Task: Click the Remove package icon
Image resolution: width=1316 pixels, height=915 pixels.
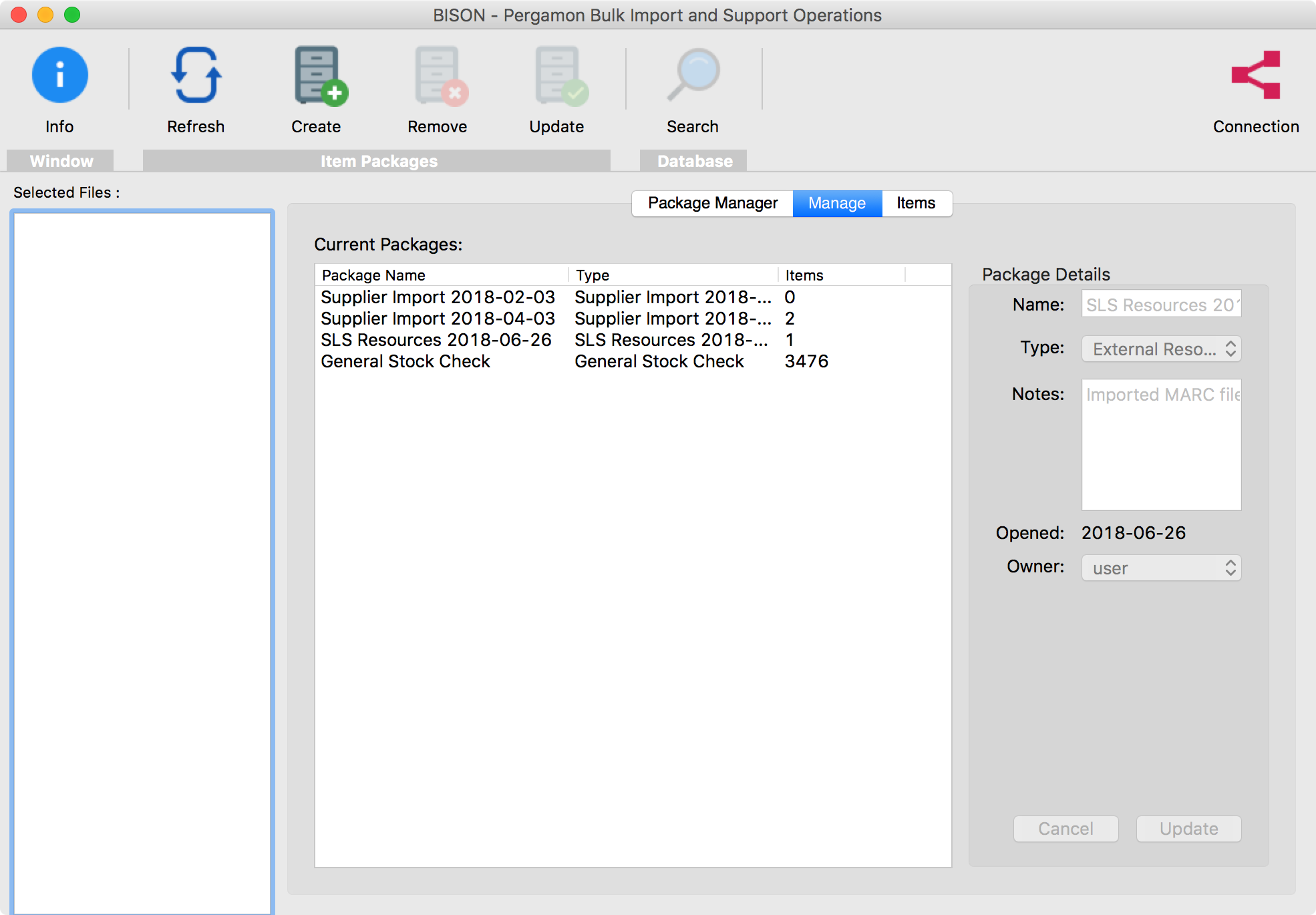Action: point(441,75)
